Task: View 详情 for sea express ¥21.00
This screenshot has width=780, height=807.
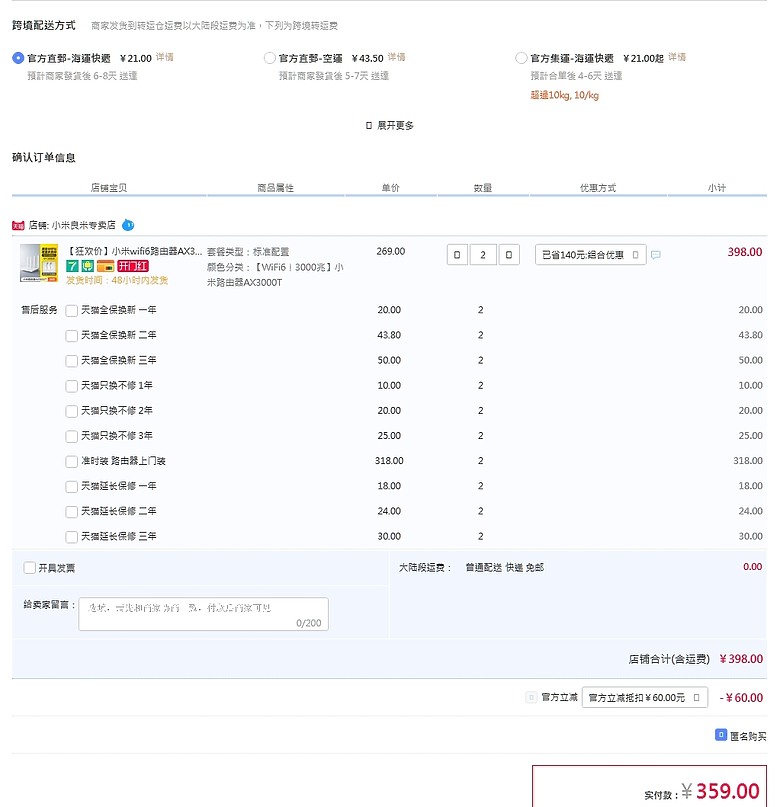Action: (165, 57)
